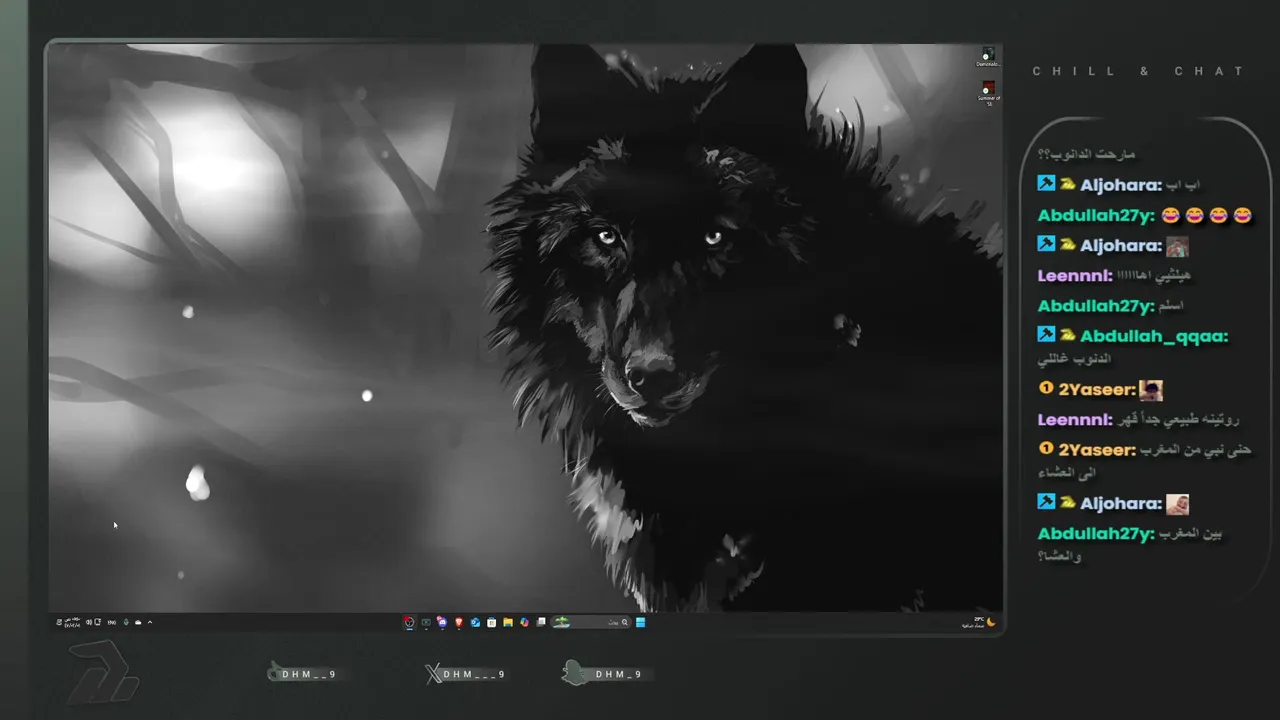This screenshot has height=720, width=1280.
Task: Click the 'Abdullah_qqaa:' chat username
Action: (x=1154, y=336)
